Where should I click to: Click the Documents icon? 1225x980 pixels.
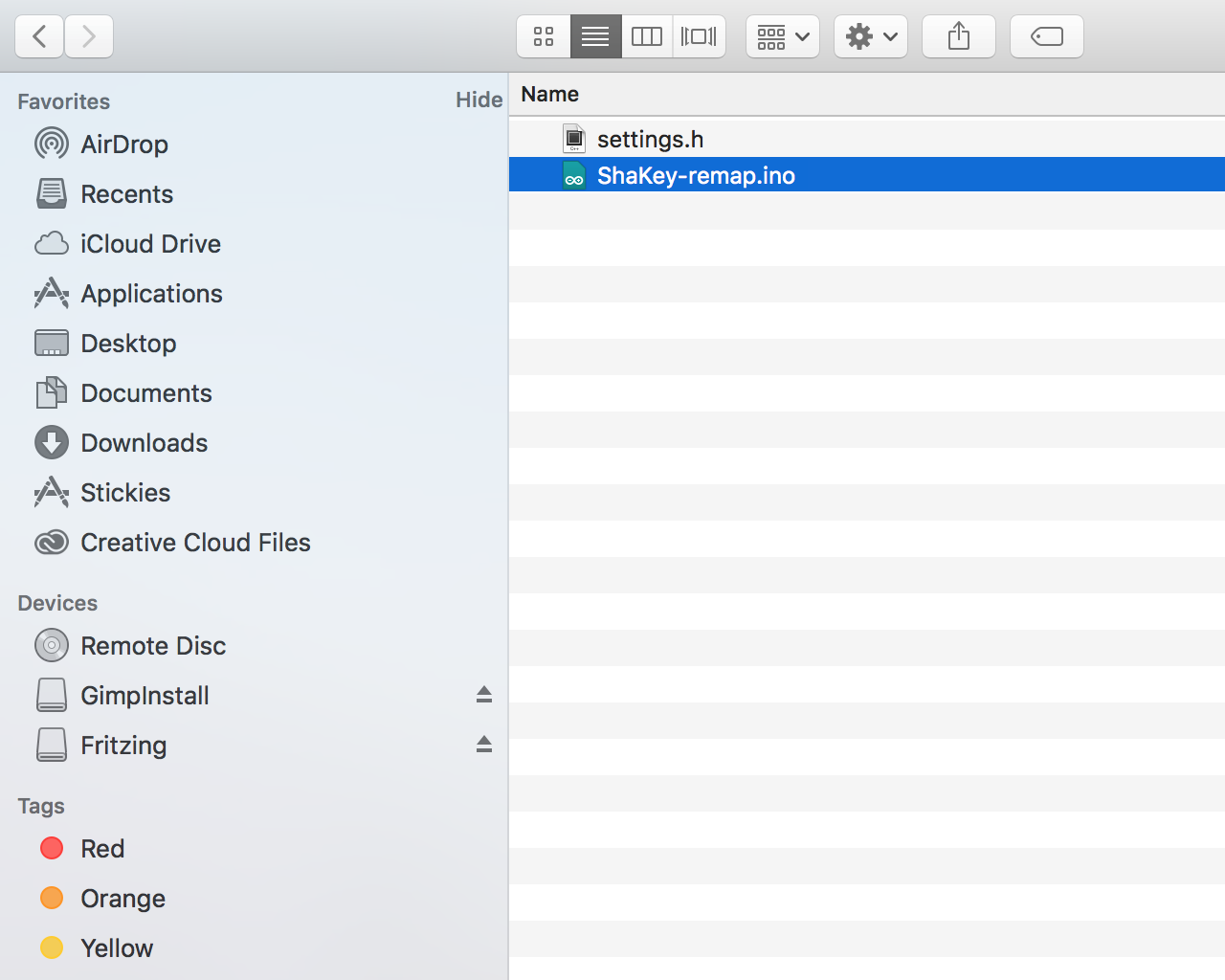[52, 392]
